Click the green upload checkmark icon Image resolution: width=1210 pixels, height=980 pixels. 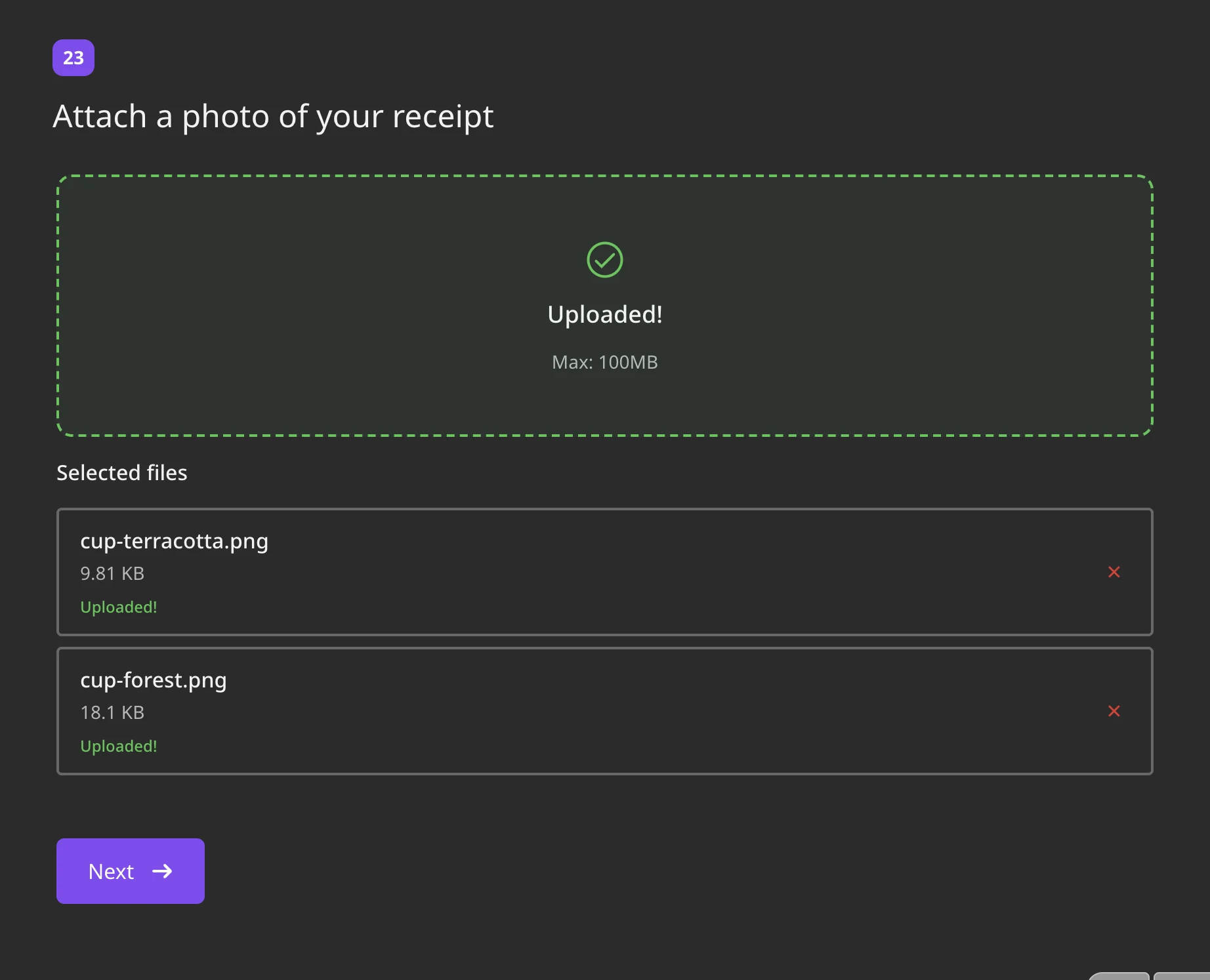point(605,260)
